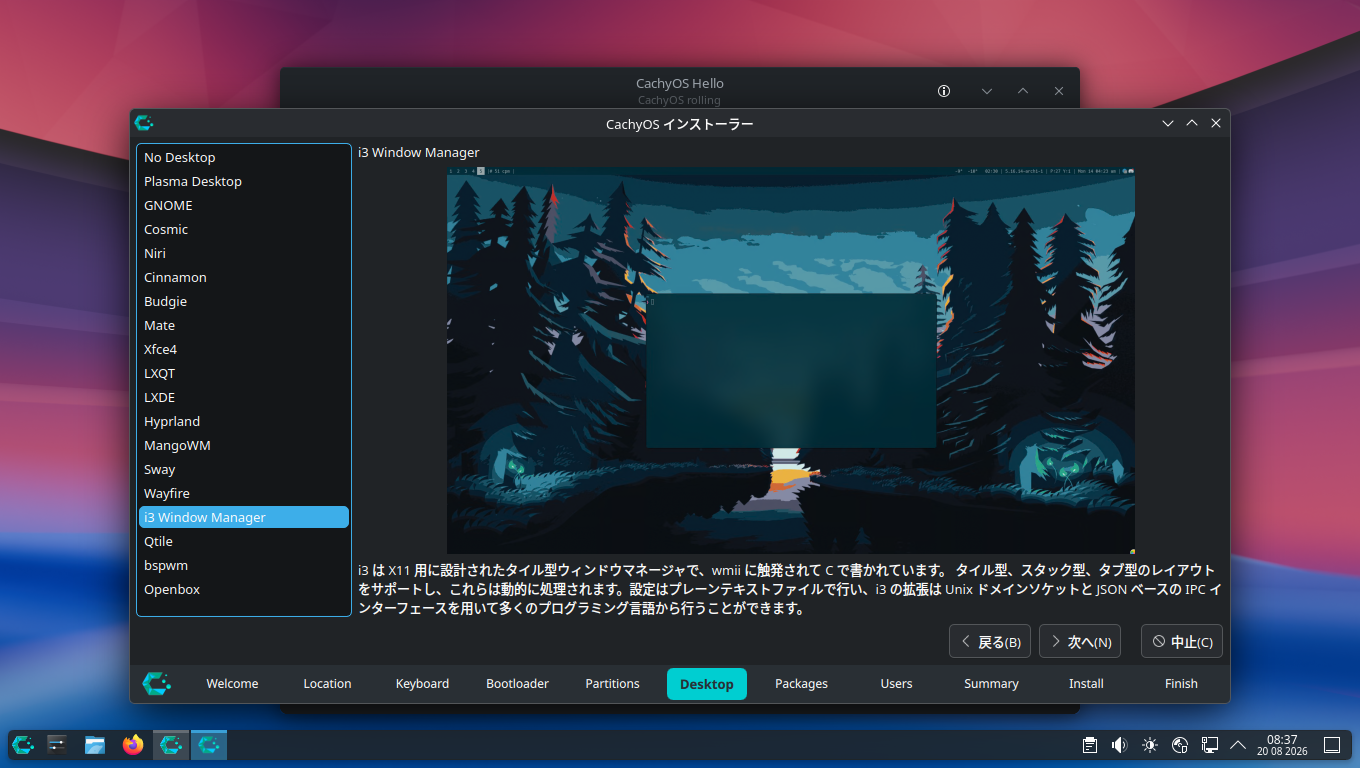Viewport: 1360px width, 768px height.
Task: Select Budget desktop entry Budgie
Action: coord(244,301)
